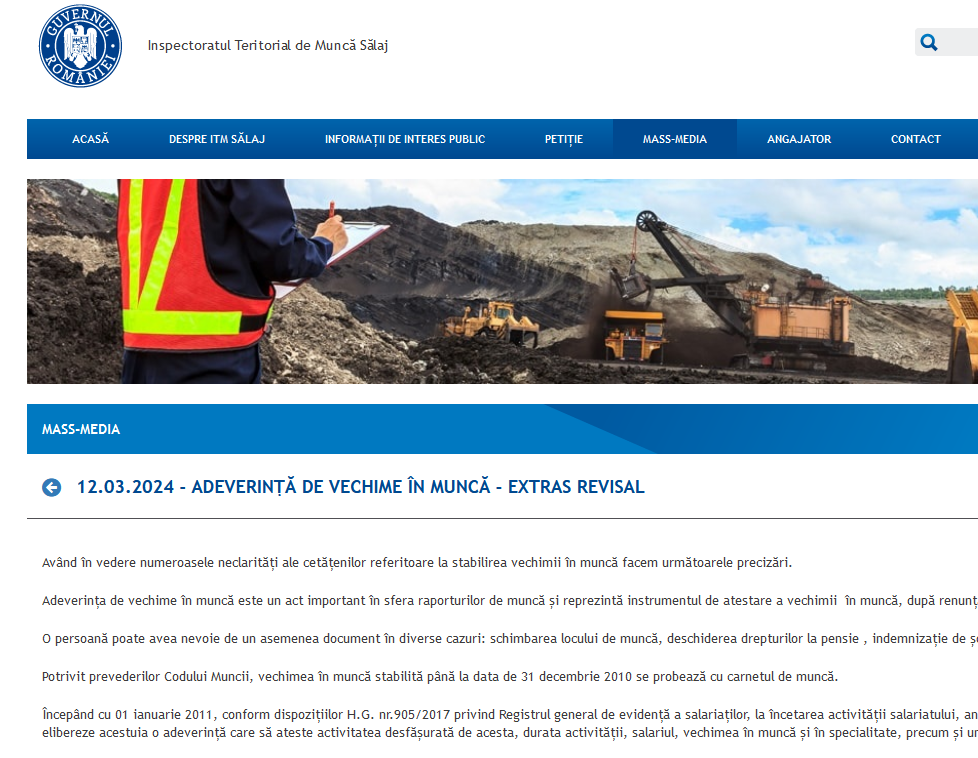Click the paragraph starting 'O persoană poate'
The width and height of the screenshot is (978, 758).
[500, 638]
